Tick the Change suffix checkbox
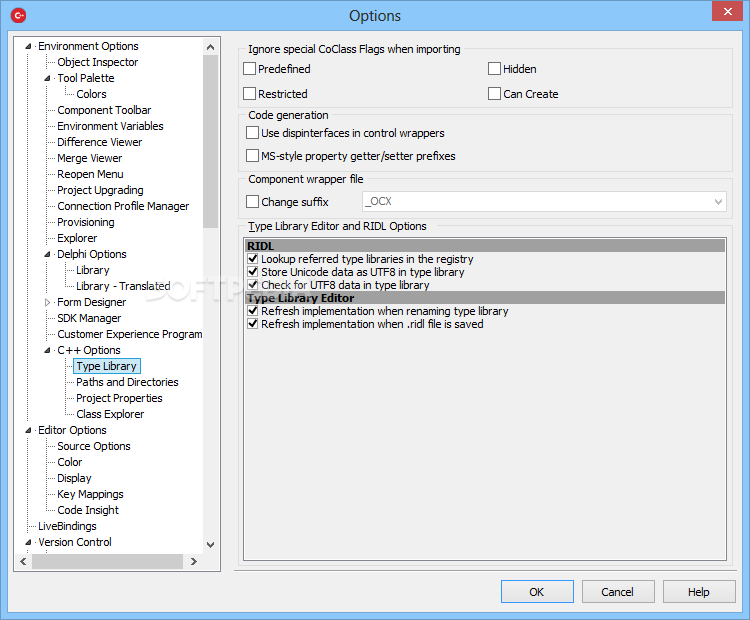750x620 pixels. (x=252, y=202)
